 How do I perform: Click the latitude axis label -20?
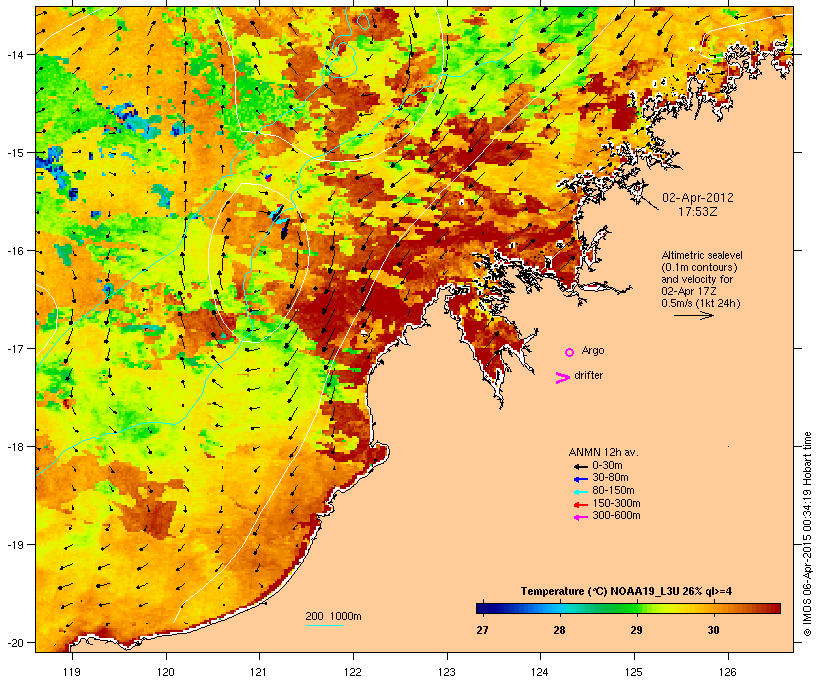[x=14, y=643]
